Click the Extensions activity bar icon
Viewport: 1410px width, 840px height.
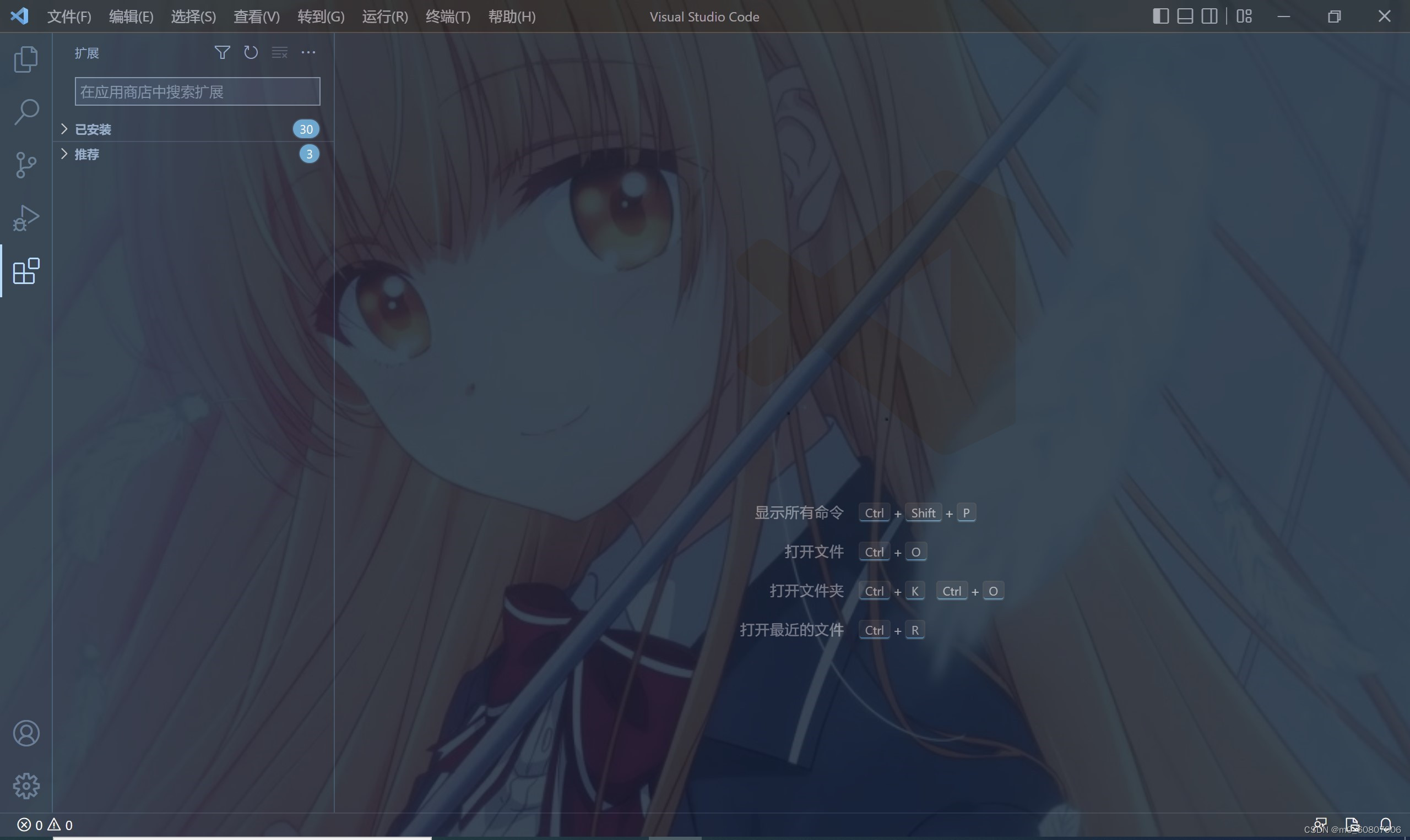25,271
